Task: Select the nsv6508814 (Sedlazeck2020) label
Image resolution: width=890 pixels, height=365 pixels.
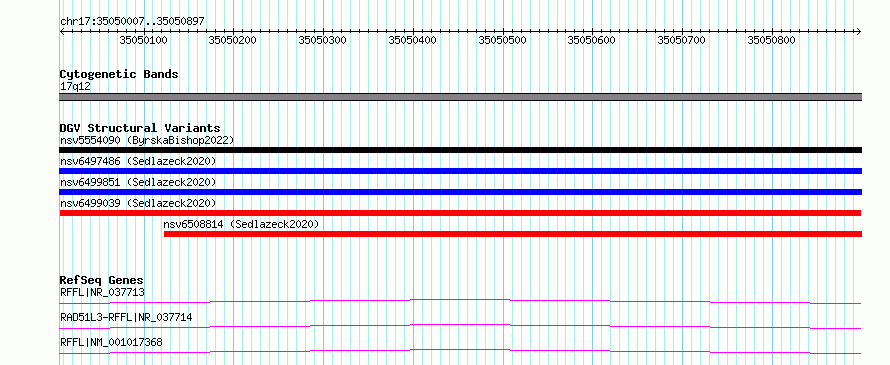Action: tap(241, 224)
